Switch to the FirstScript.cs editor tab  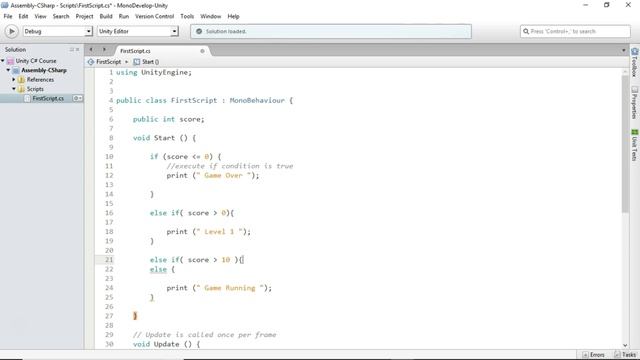(135, 51)
